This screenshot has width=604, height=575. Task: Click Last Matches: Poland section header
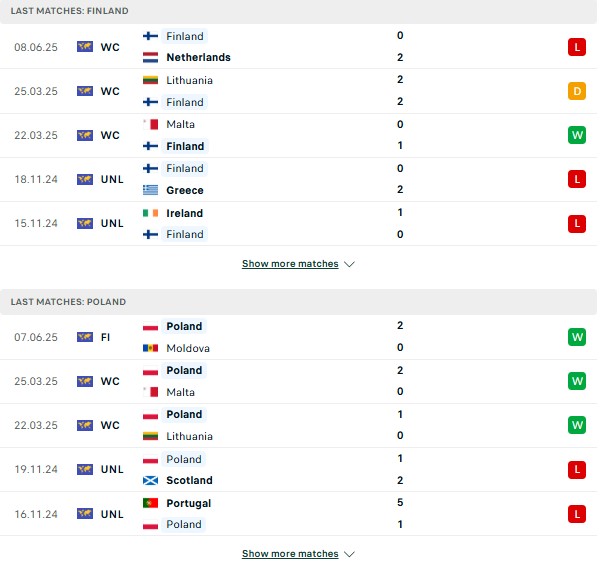(299, 302)
